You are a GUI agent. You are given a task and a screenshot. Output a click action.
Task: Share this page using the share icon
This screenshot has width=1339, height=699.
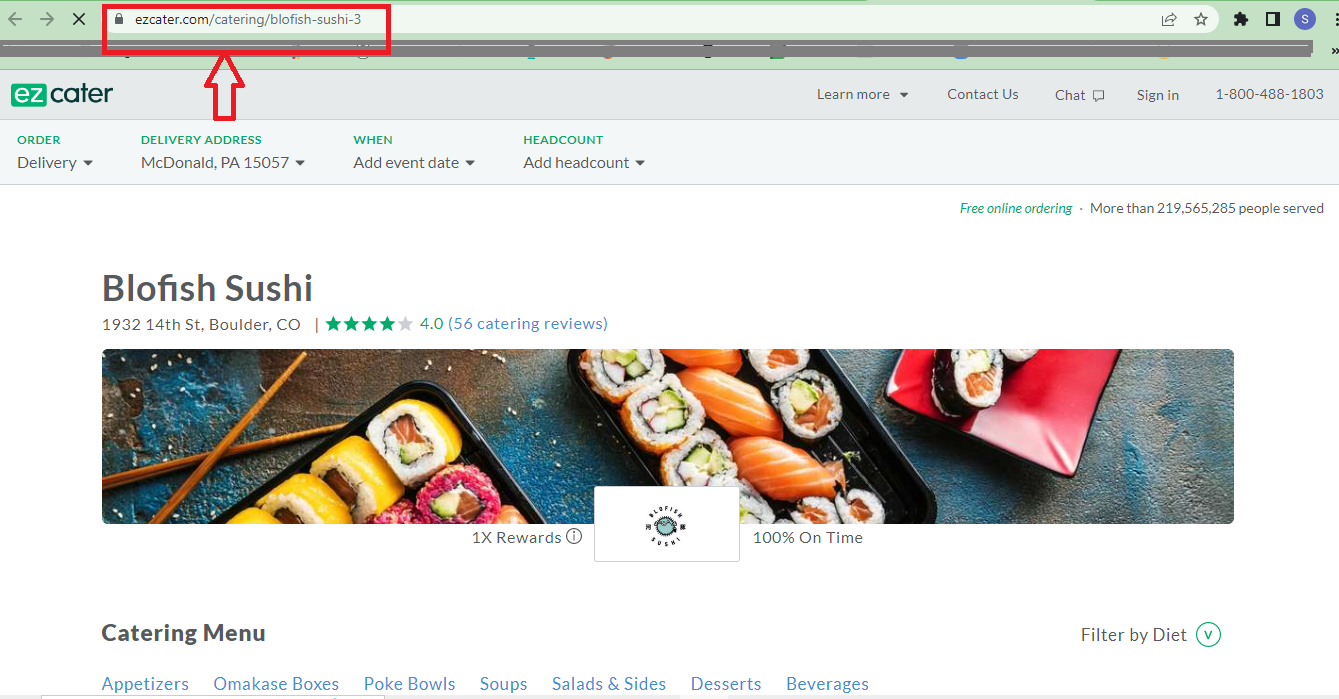1169,19
